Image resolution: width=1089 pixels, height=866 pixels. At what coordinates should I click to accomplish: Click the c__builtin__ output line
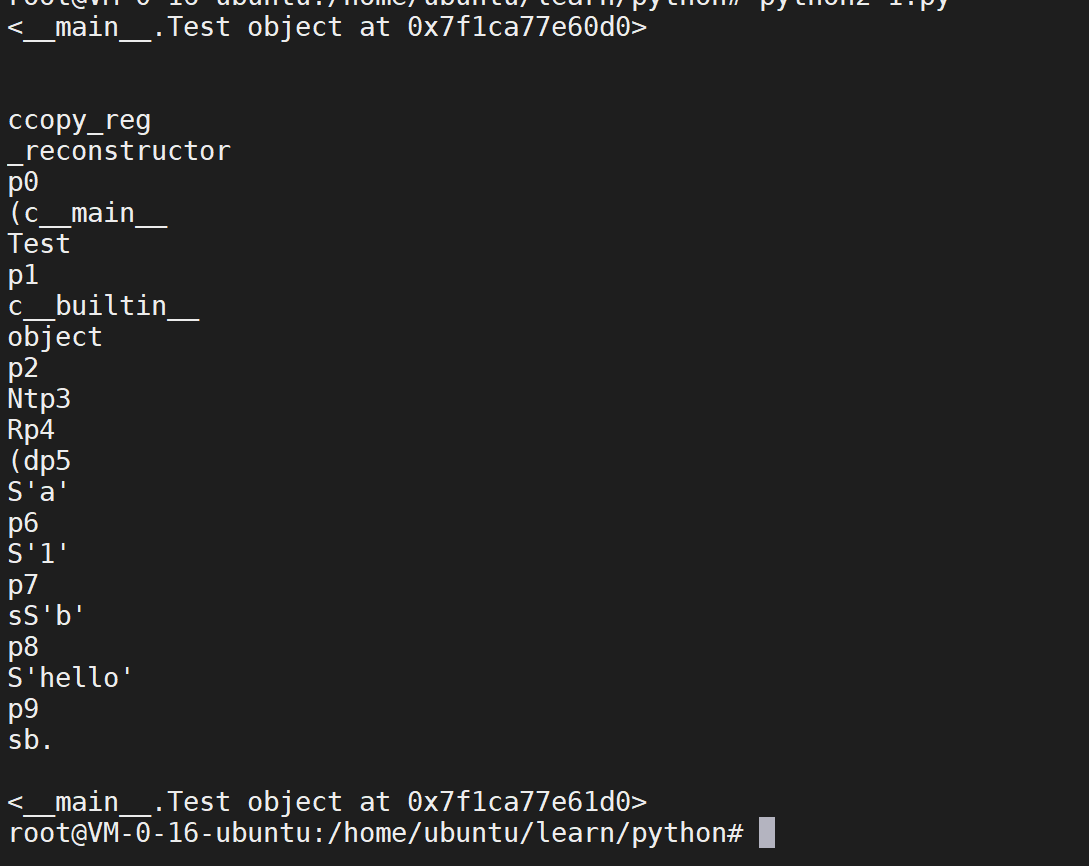(x=103, y=306)
